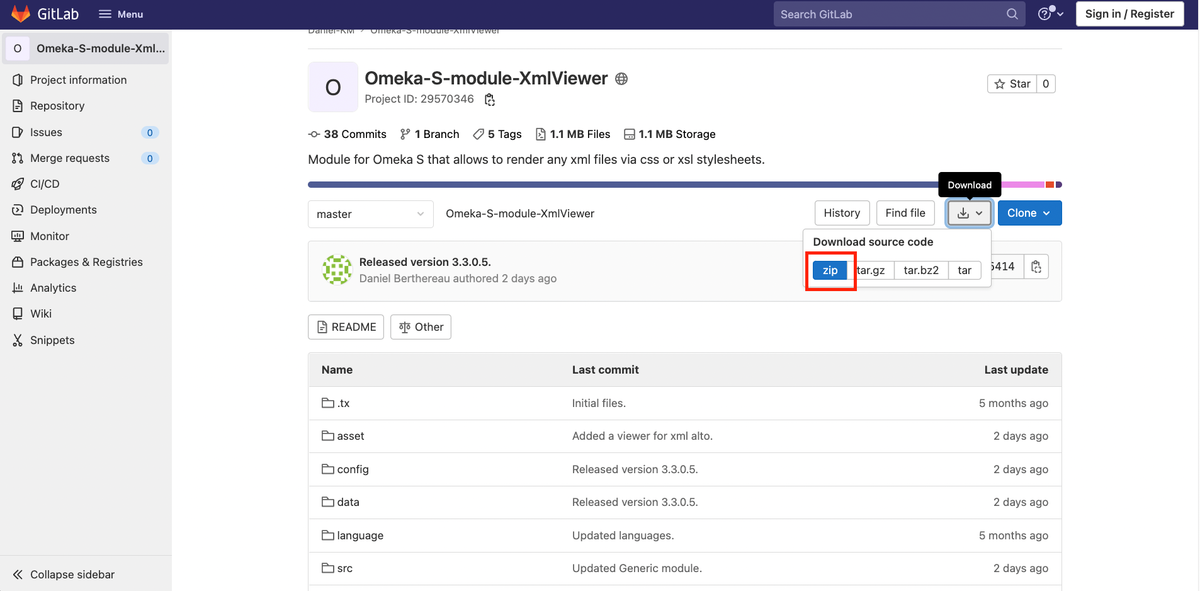Open the top Menu navigation
This screenshot has height=591, width=1200.
click(121, 14)
